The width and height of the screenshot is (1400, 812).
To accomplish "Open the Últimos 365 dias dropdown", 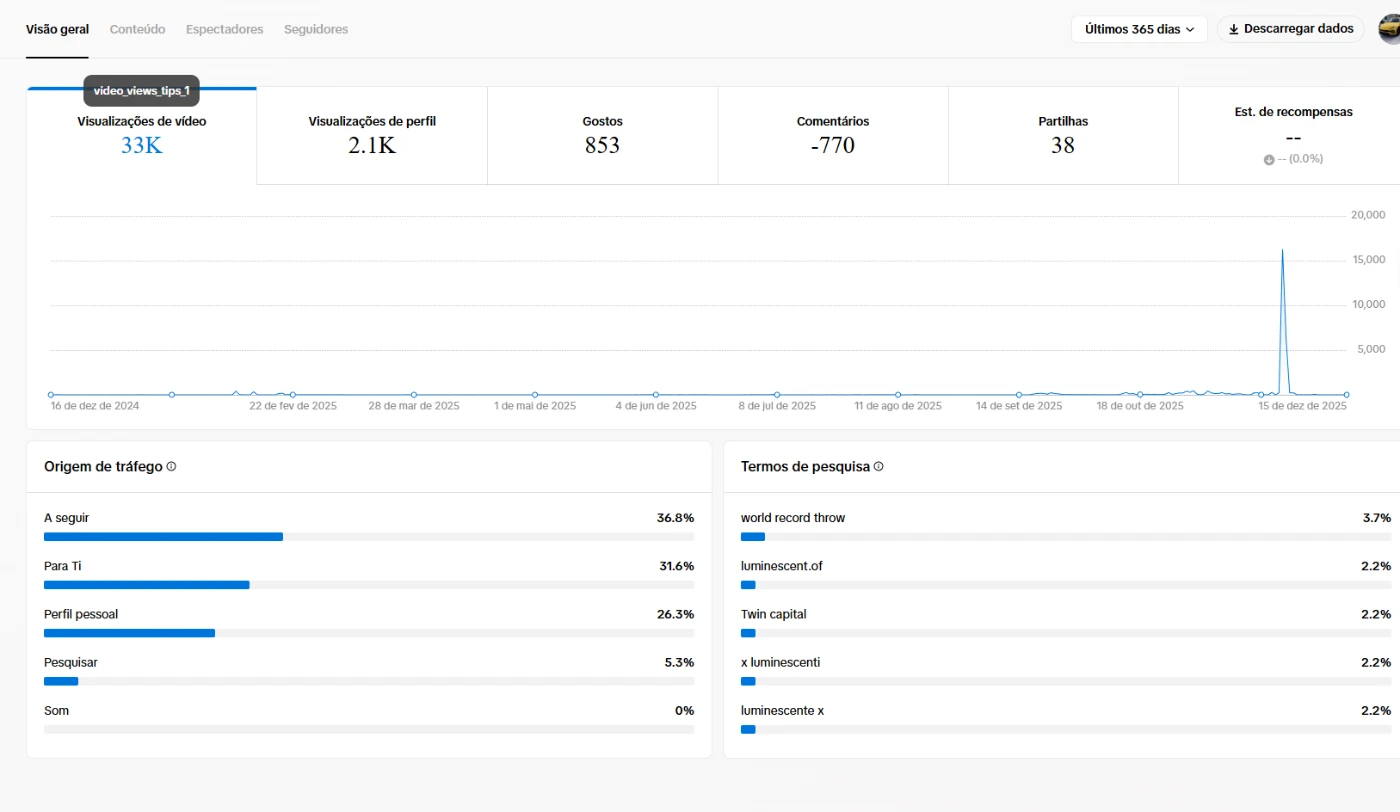I will click(1139, 30).
